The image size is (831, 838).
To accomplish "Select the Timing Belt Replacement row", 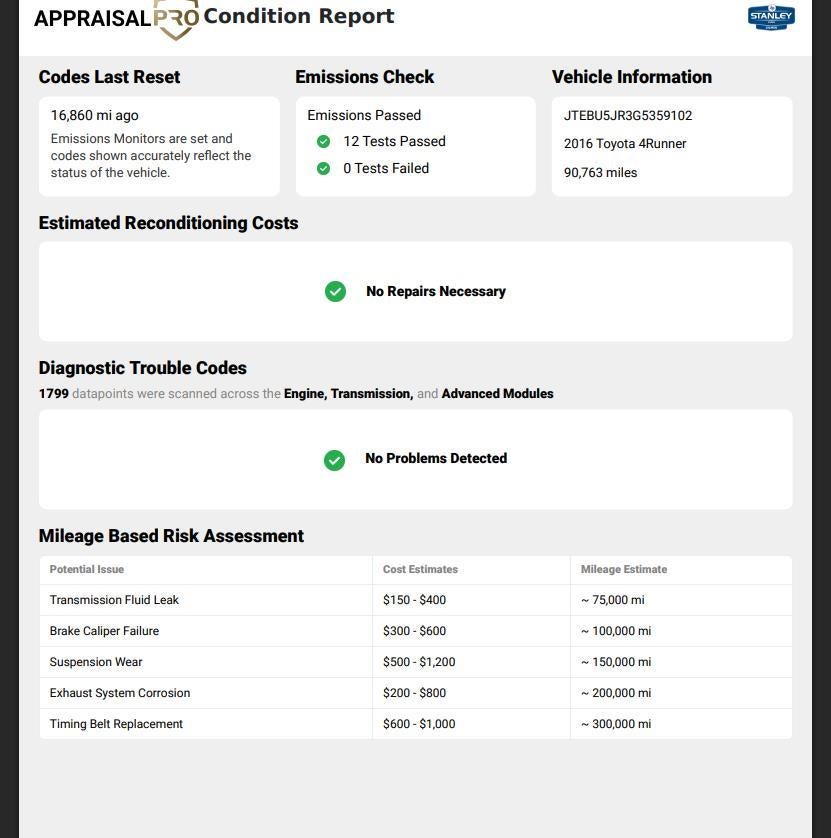I will tap(416, 724).
